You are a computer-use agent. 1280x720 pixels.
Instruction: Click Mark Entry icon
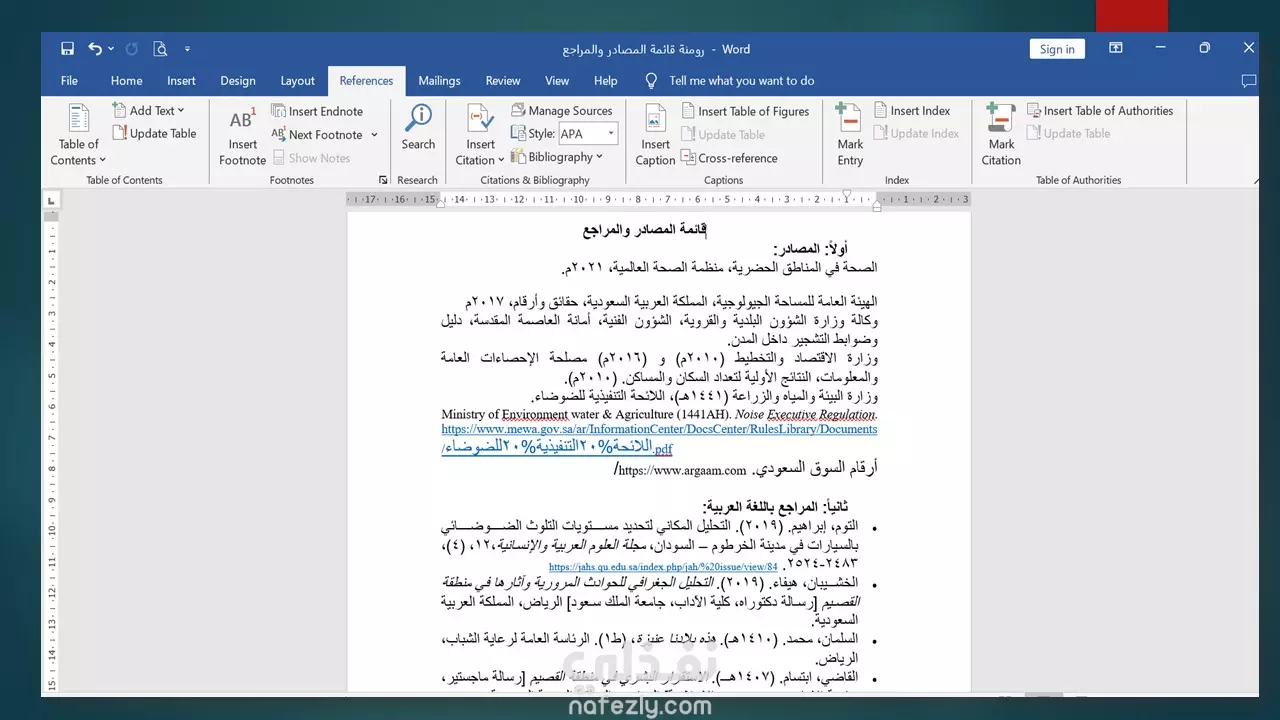(850, 134)
